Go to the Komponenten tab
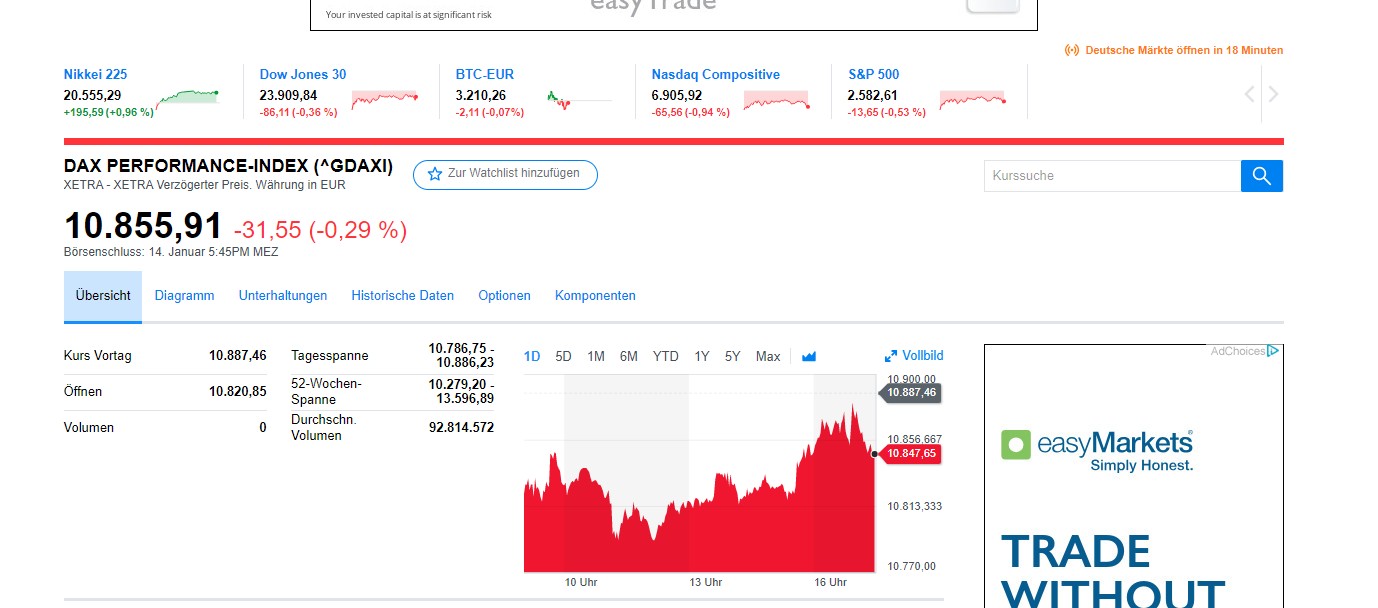The width and height of the screenshot is (1378, 608). point(595,296)
